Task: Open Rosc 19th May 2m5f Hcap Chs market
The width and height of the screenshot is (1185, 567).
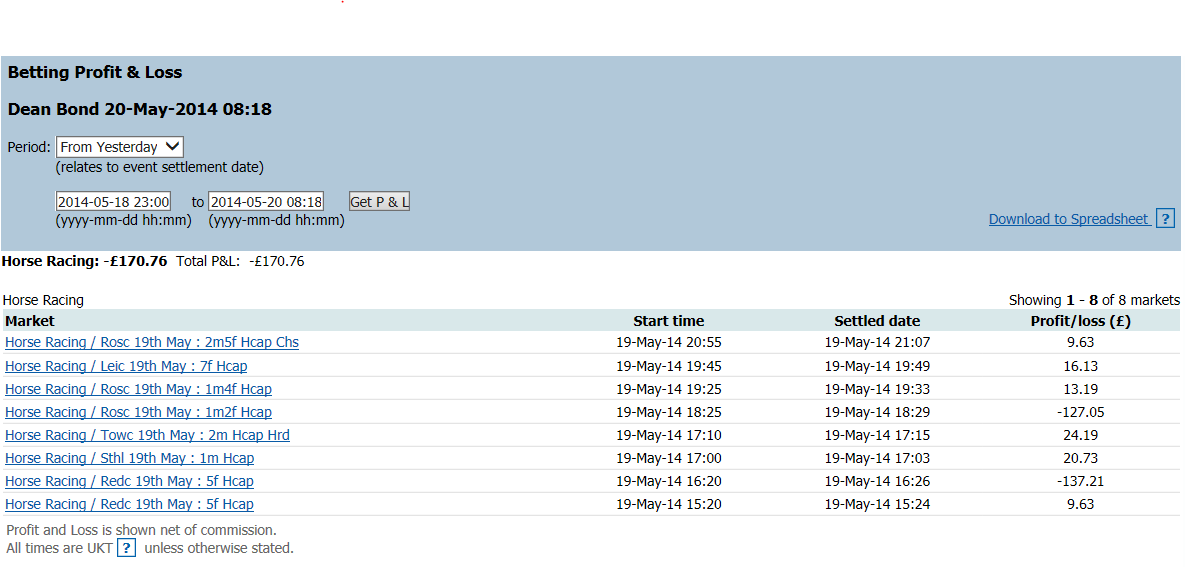Action: coord(152,342)
